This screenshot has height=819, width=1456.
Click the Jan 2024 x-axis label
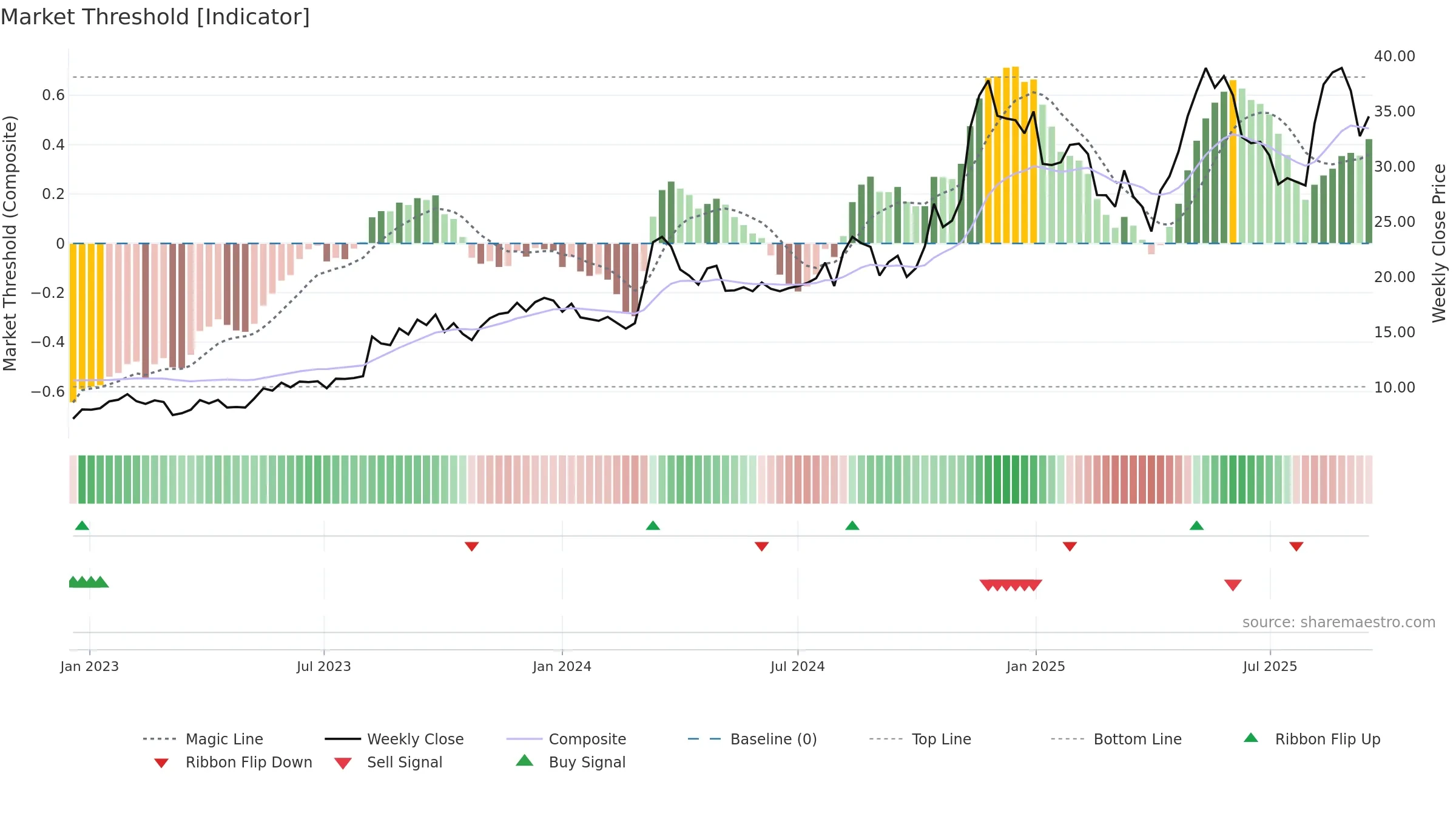click(562, 666)
